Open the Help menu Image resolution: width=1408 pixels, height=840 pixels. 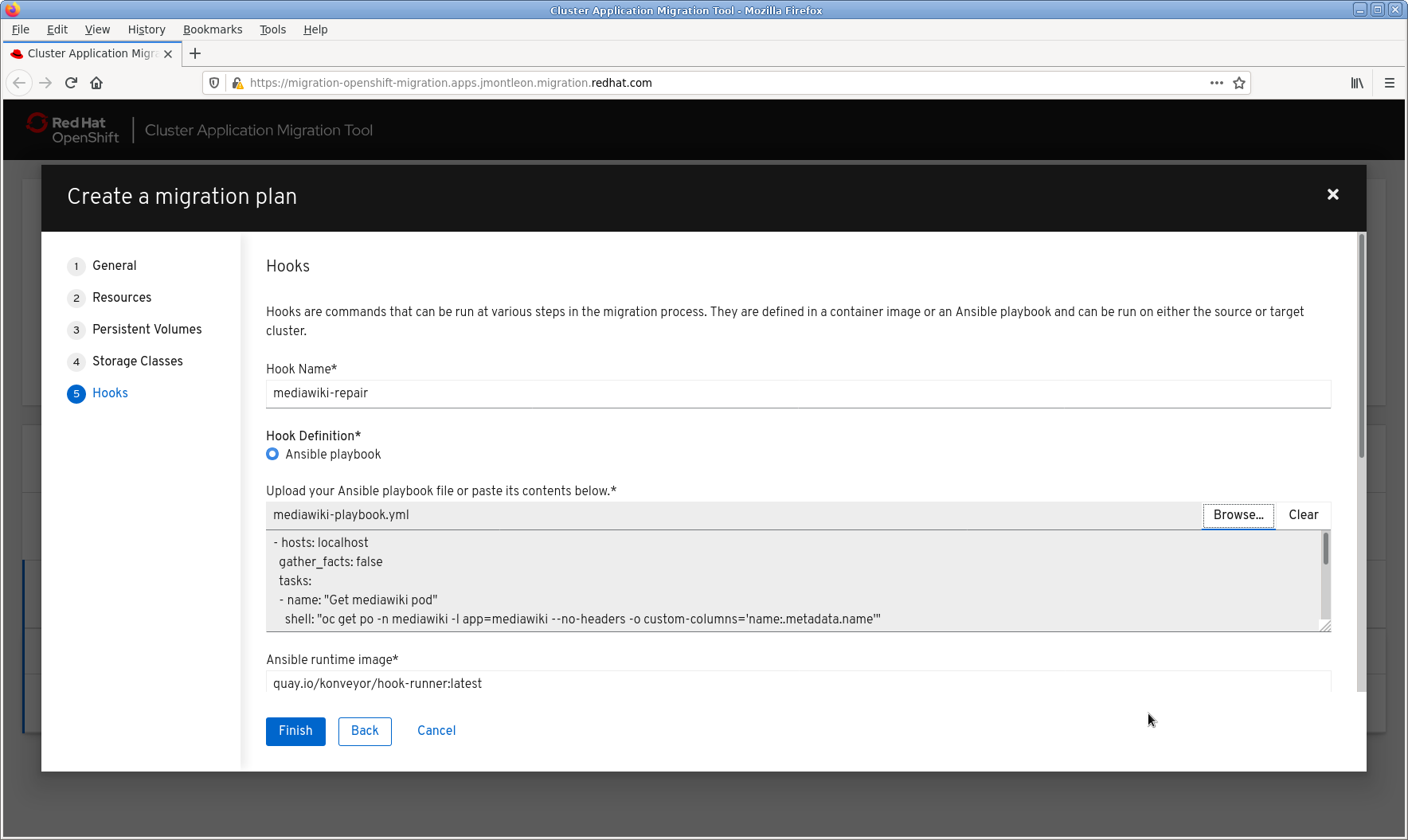pyautogui.click(x=315, y=29)
